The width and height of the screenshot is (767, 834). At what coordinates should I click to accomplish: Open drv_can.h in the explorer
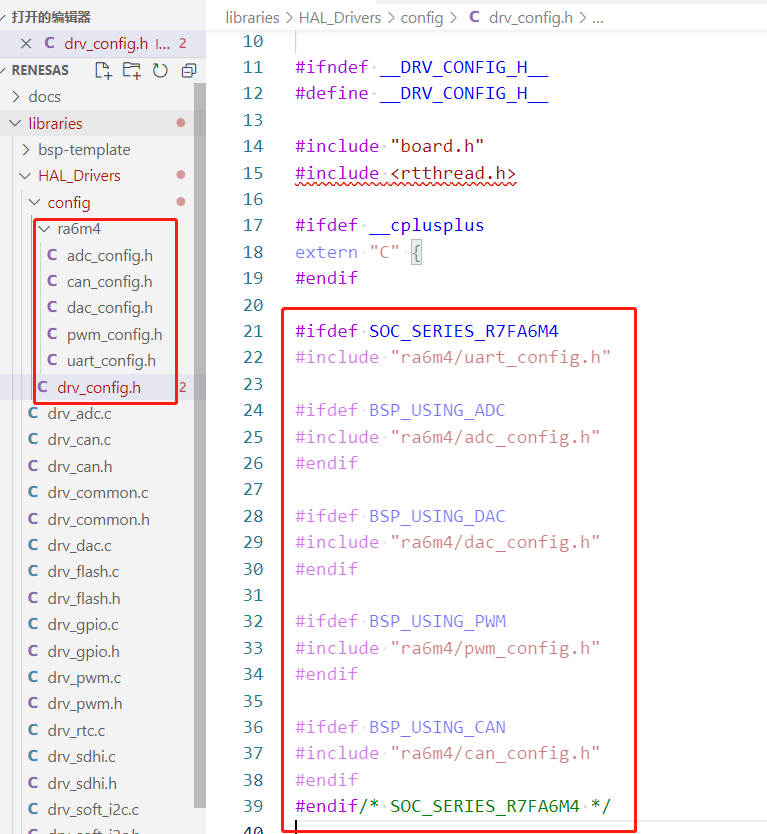79,466
